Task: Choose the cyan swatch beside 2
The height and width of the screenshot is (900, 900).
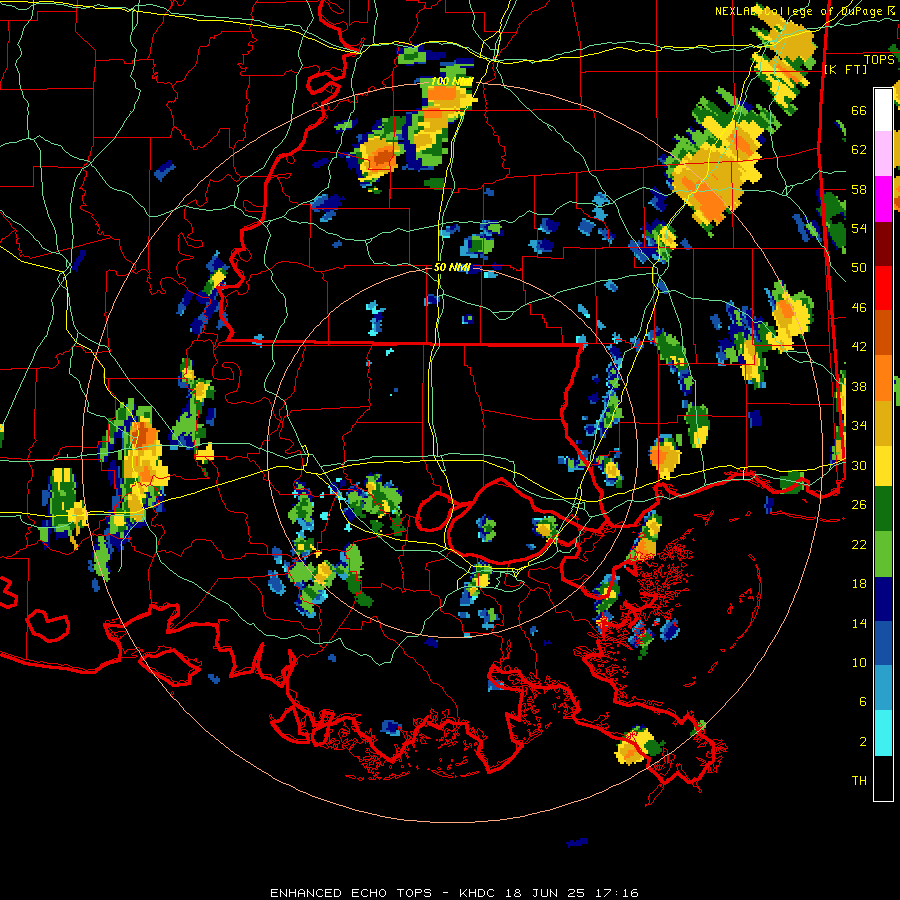Action: (x=883, y=733)
